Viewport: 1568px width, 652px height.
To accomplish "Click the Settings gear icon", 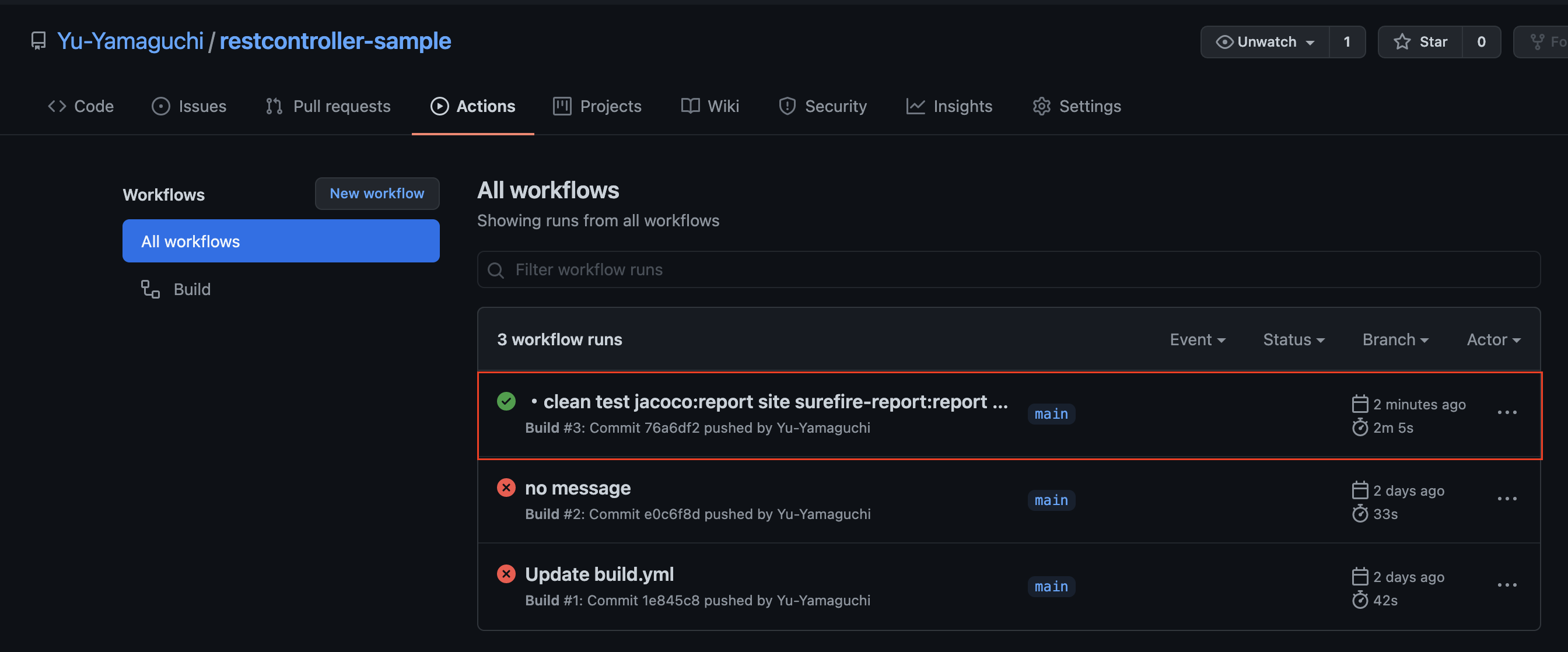I will [x=1041, y=106].
